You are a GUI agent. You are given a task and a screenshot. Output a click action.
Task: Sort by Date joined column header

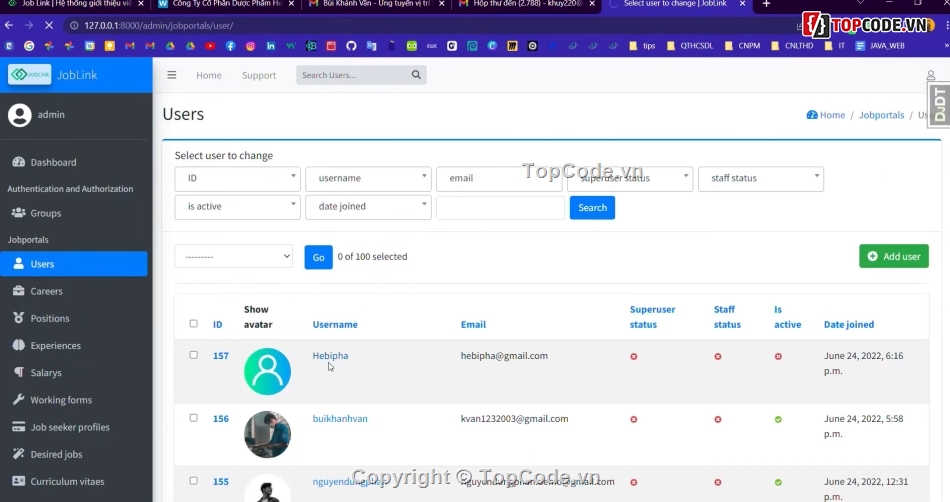pyautogui.click(x=849, y=325)
